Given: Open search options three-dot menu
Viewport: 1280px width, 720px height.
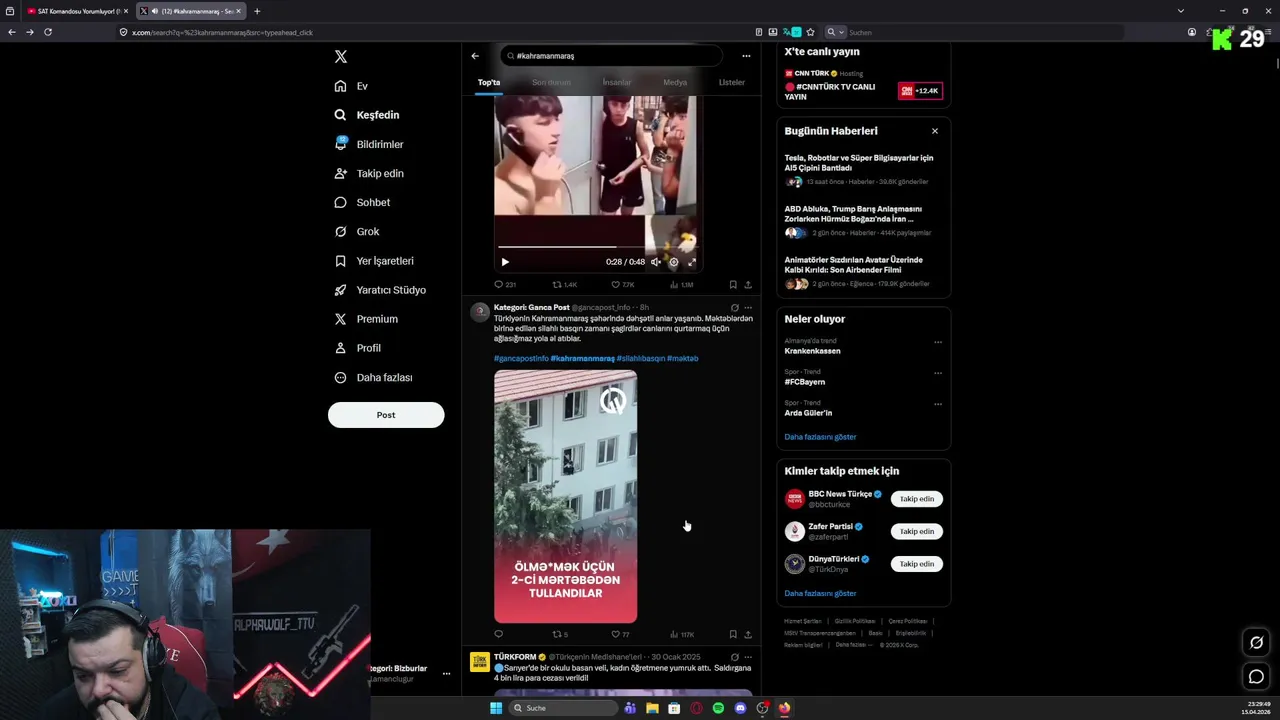Looking at the screenshot, I should [746, 56].
